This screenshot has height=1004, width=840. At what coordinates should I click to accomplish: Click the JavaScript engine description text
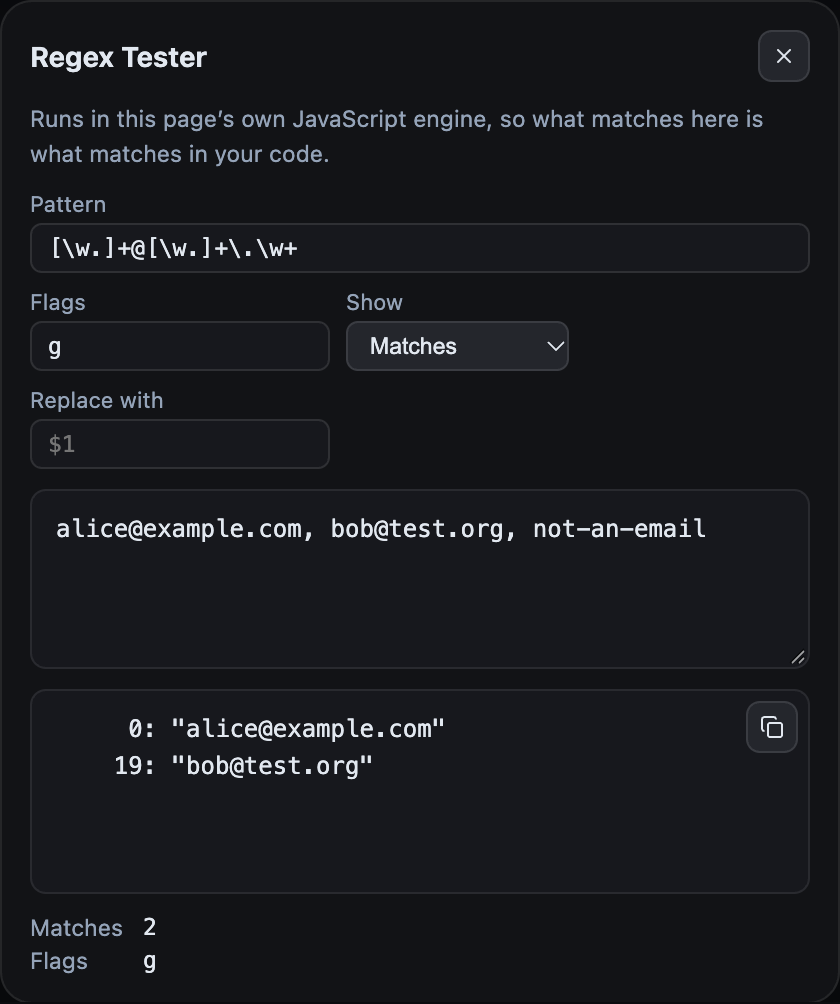pos(397,136)
